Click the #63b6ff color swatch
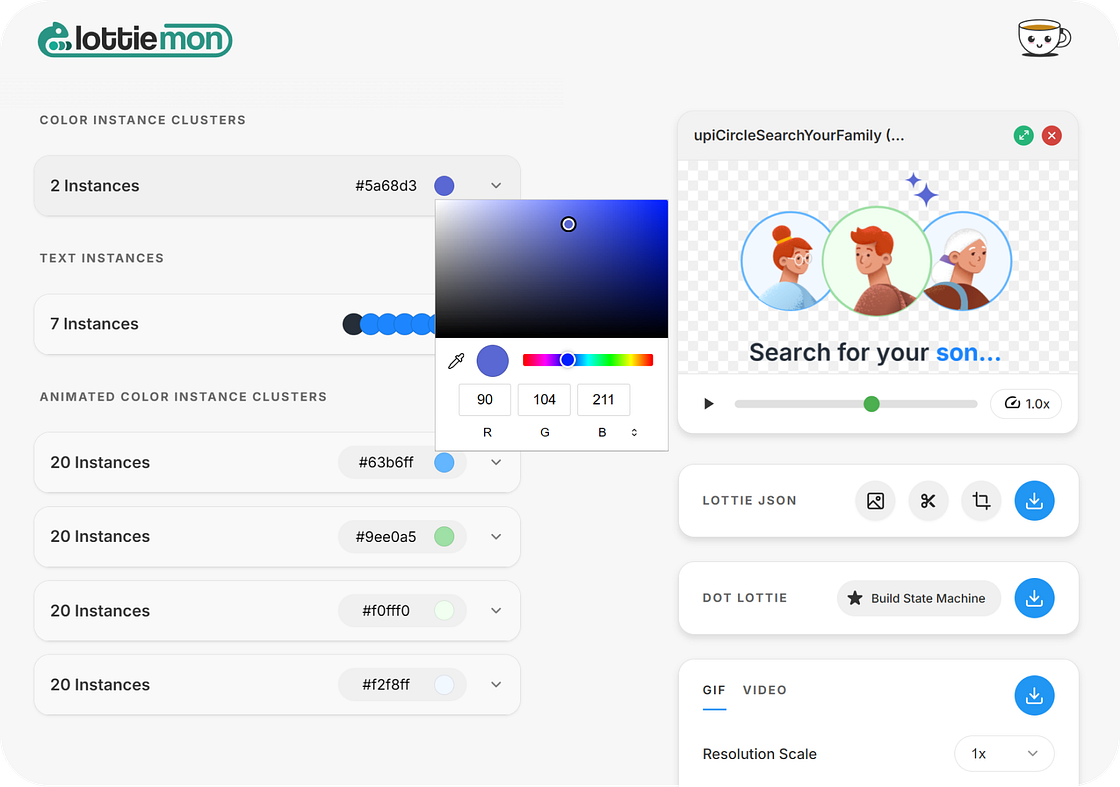Screen dimensions: 1120x787 pos(444,462)
